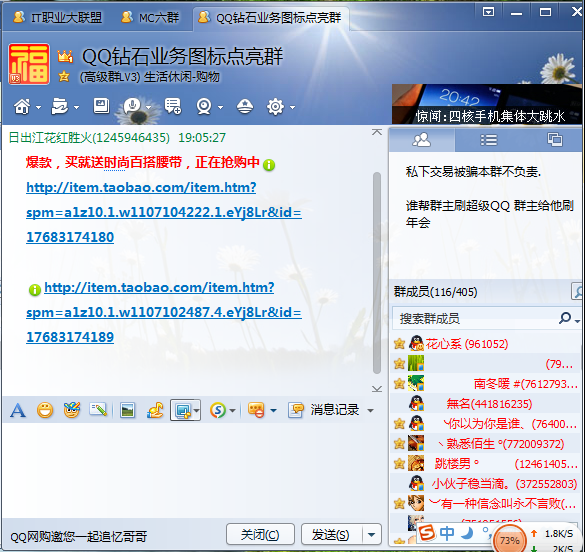Expand the screenshot tool dropdown arrow

196,411
